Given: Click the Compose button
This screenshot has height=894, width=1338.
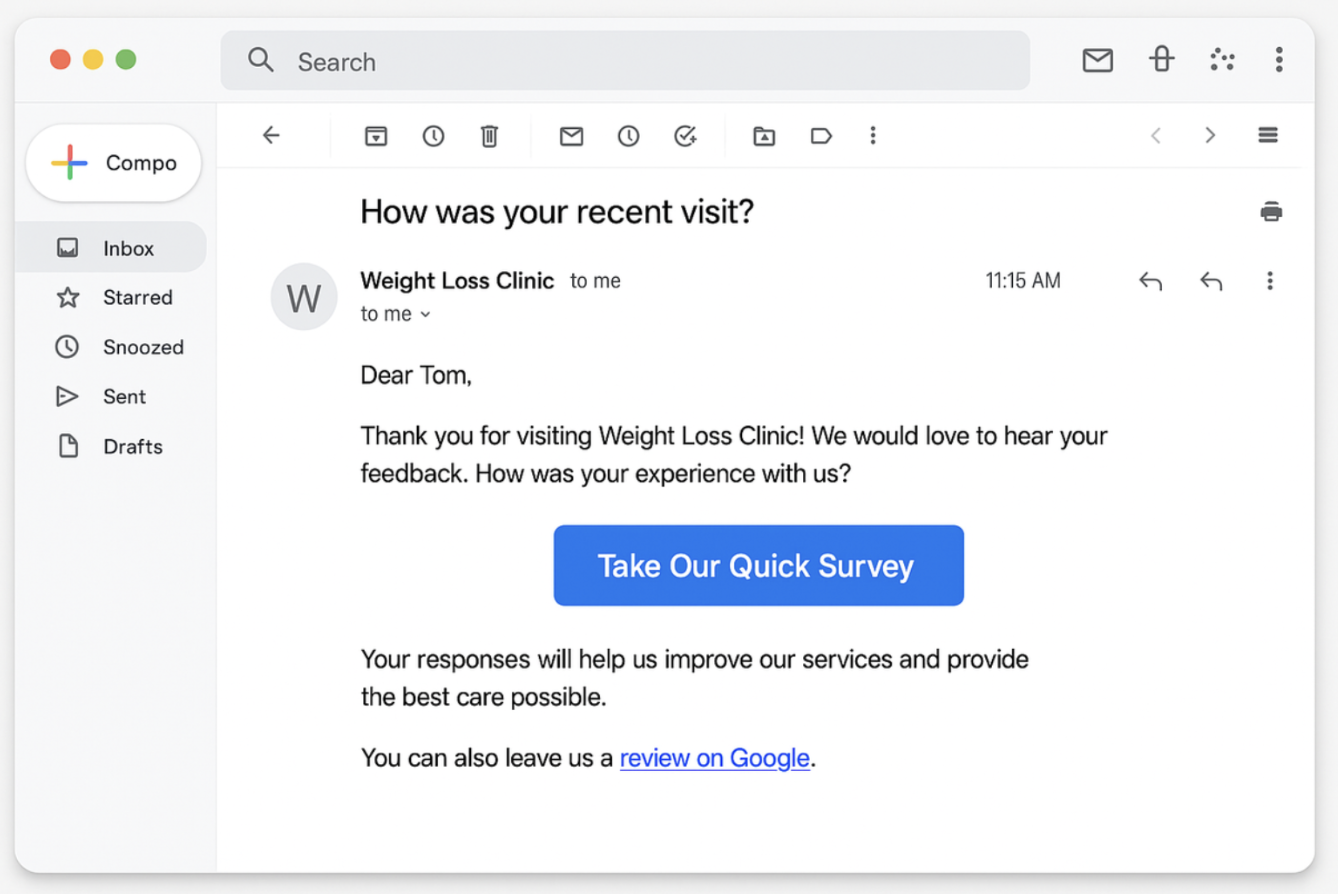Looking at the screenshot, I should [114, 163].
